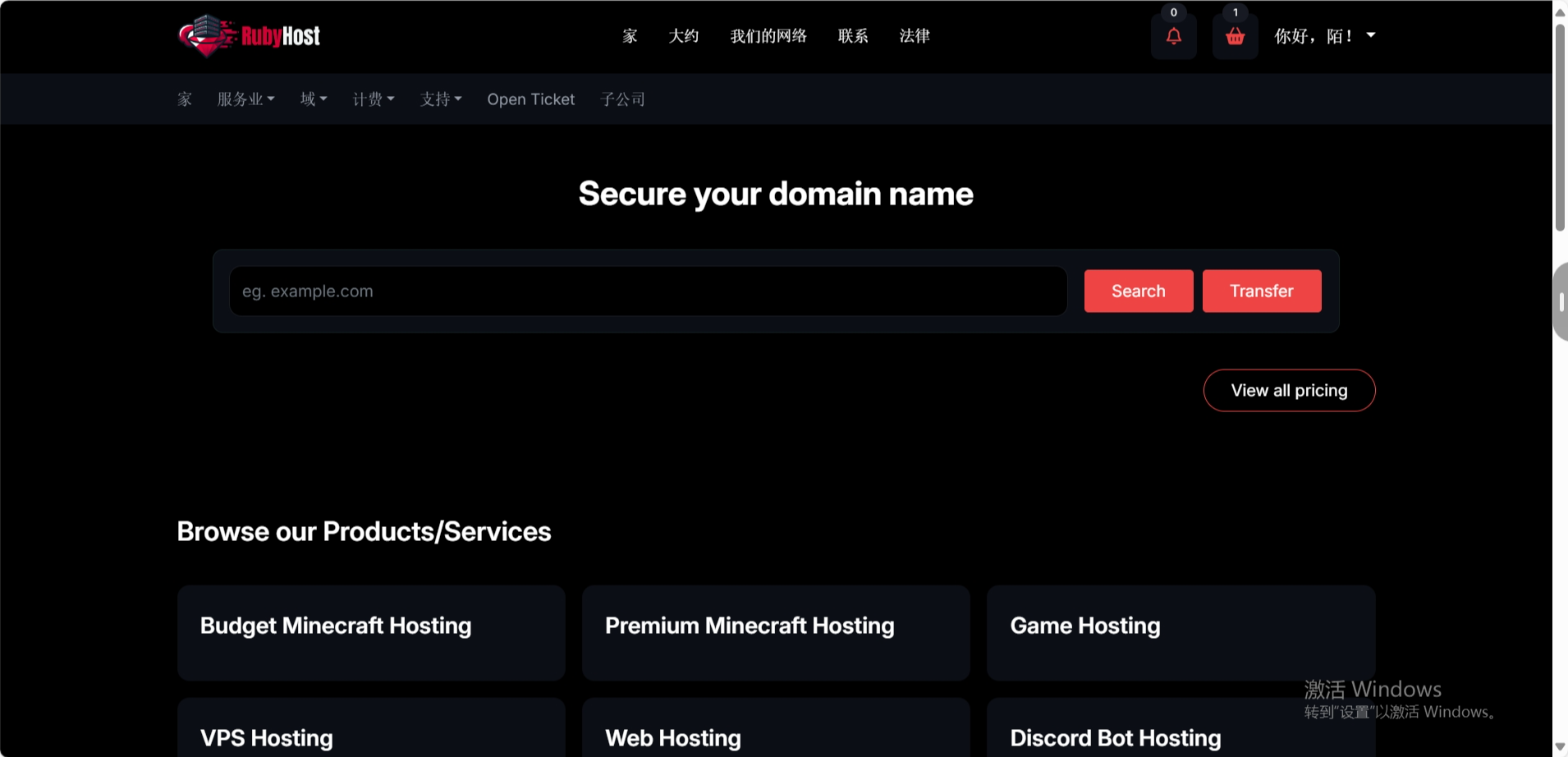Open 我们的网络 from the navbar
The height and width of the screenshot is (757, 1568).
click(768, 36)
